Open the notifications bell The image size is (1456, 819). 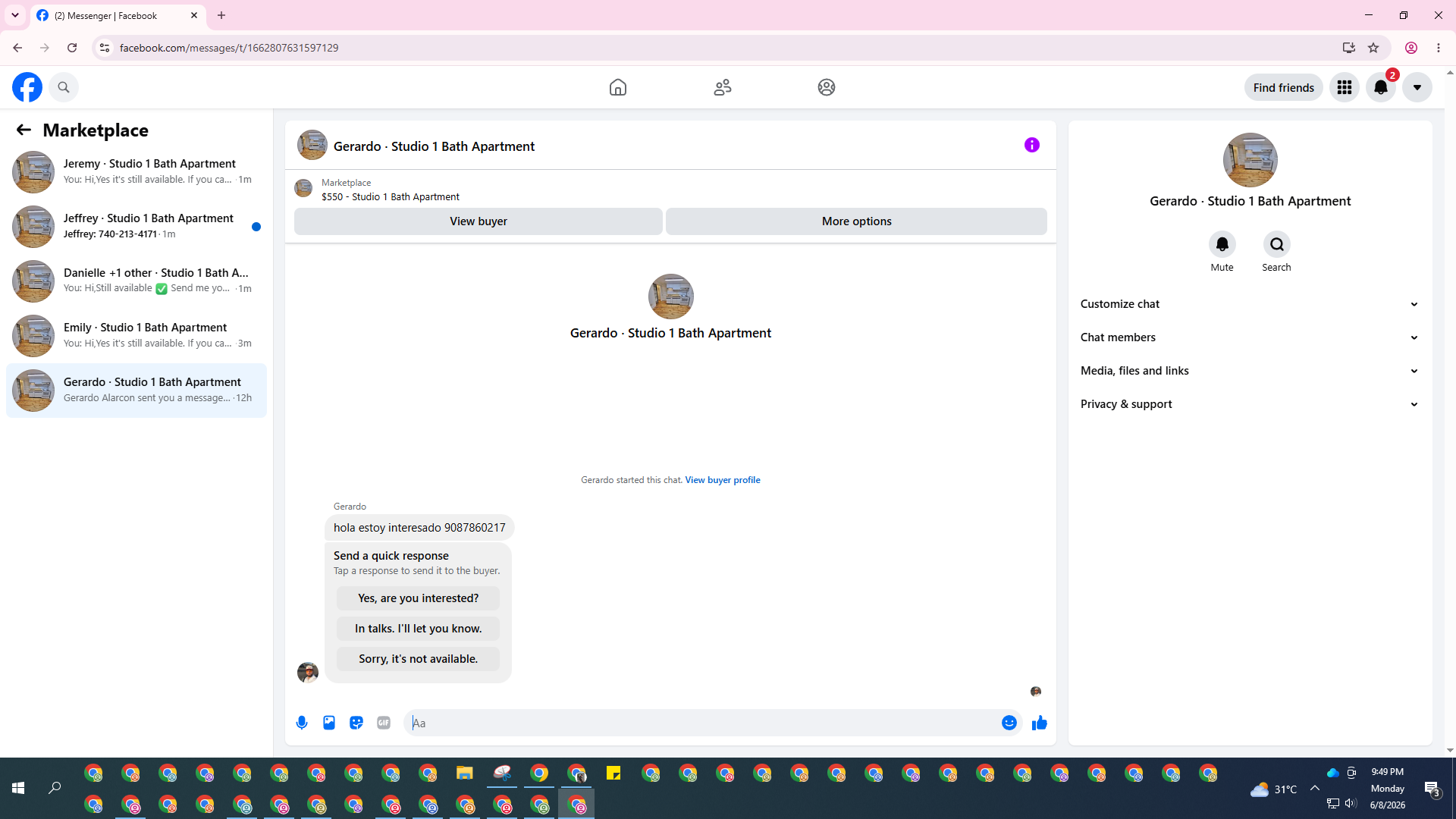[1381, 87]
